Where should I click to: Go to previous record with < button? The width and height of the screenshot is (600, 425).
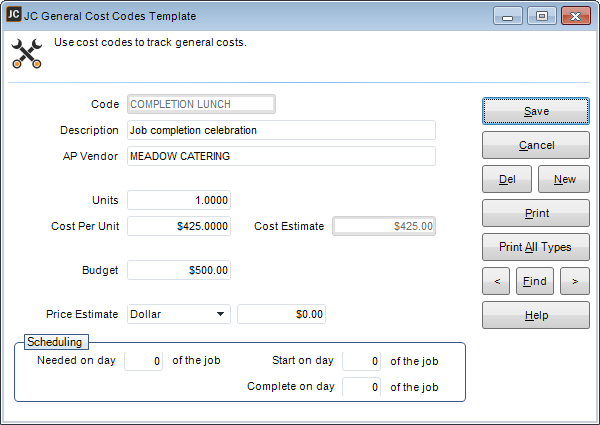point(496,281)
